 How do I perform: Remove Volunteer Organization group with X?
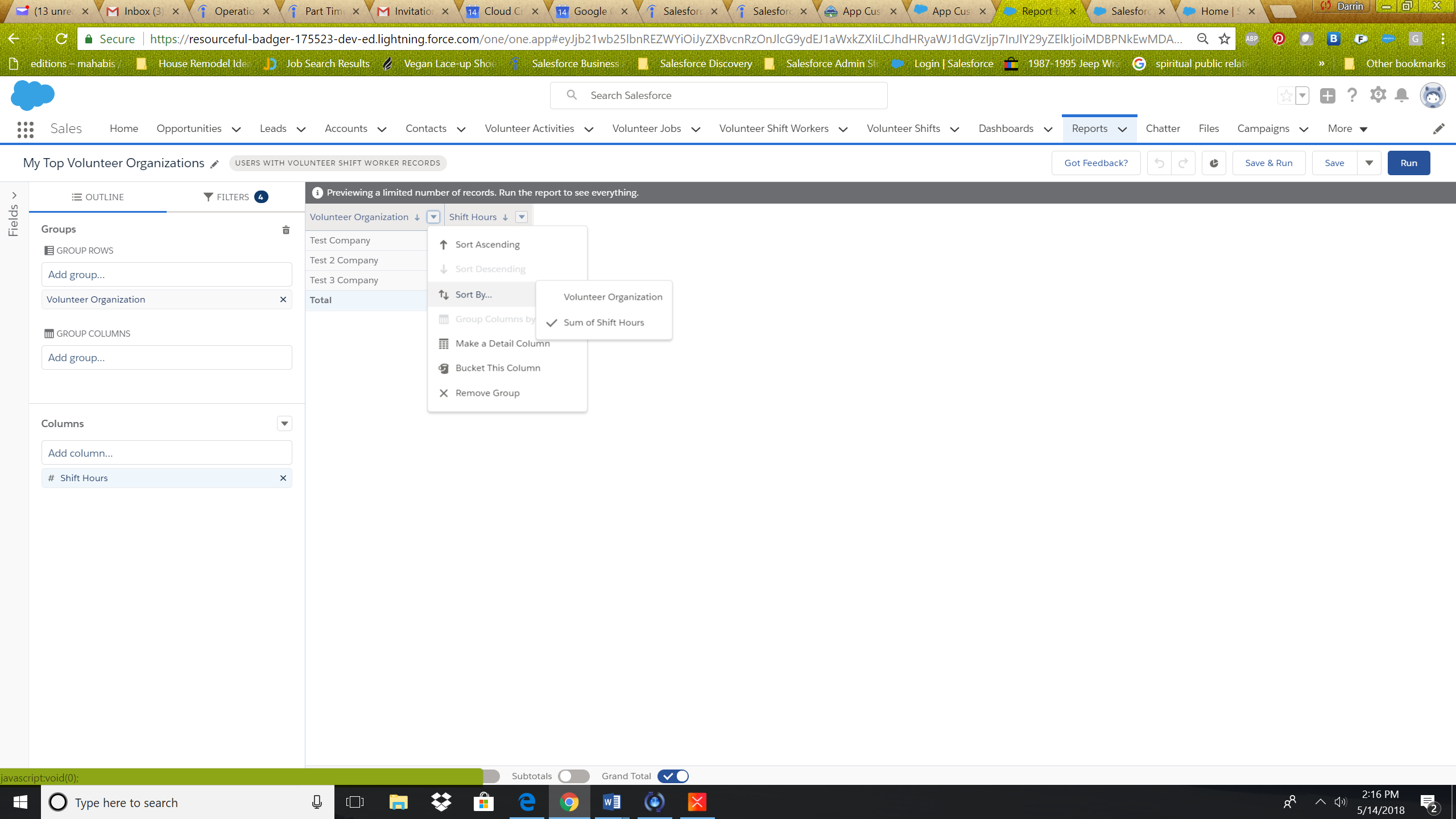click(x=283, y=300)
